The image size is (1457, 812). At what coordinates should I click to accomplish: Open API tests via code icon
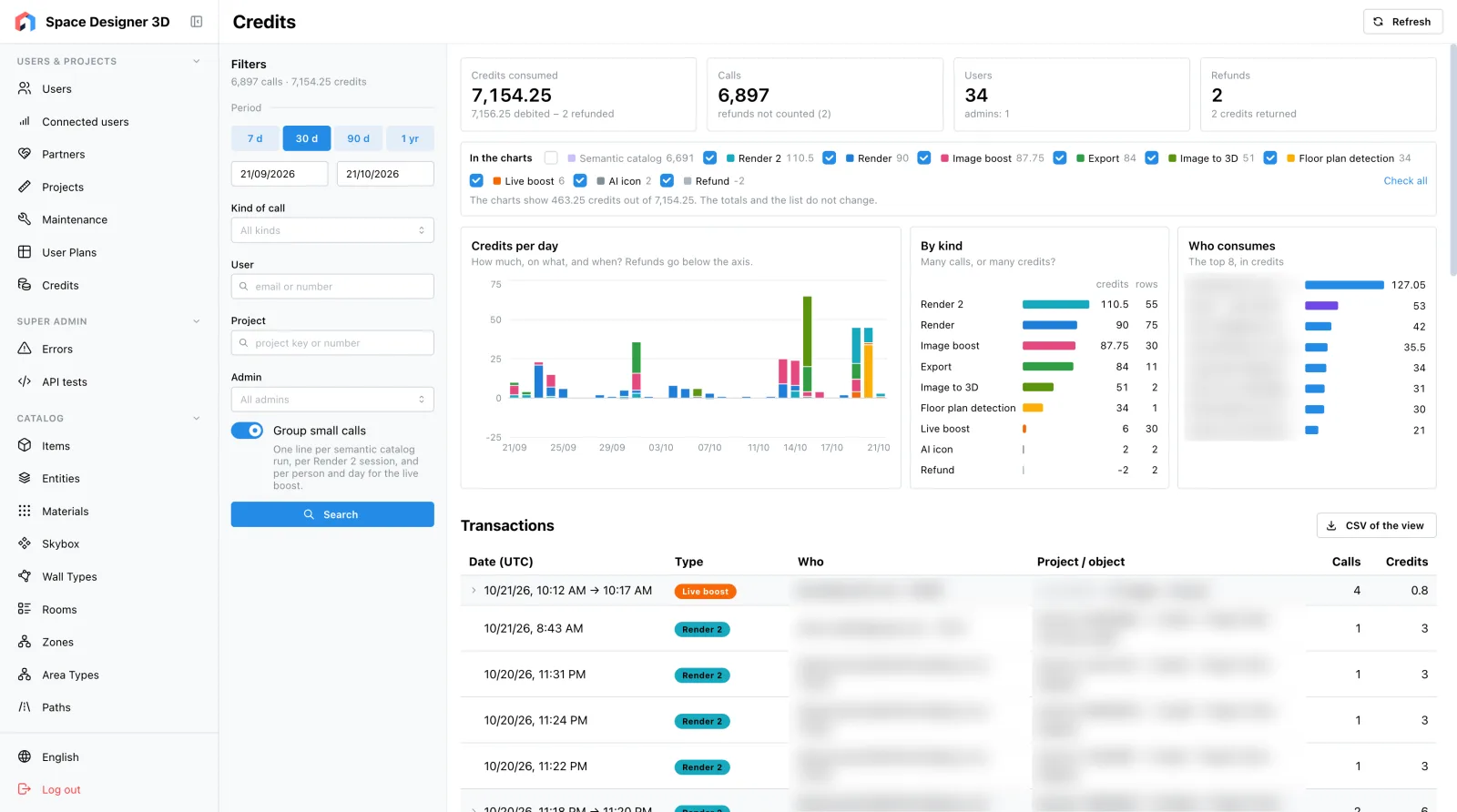point(25,382)
